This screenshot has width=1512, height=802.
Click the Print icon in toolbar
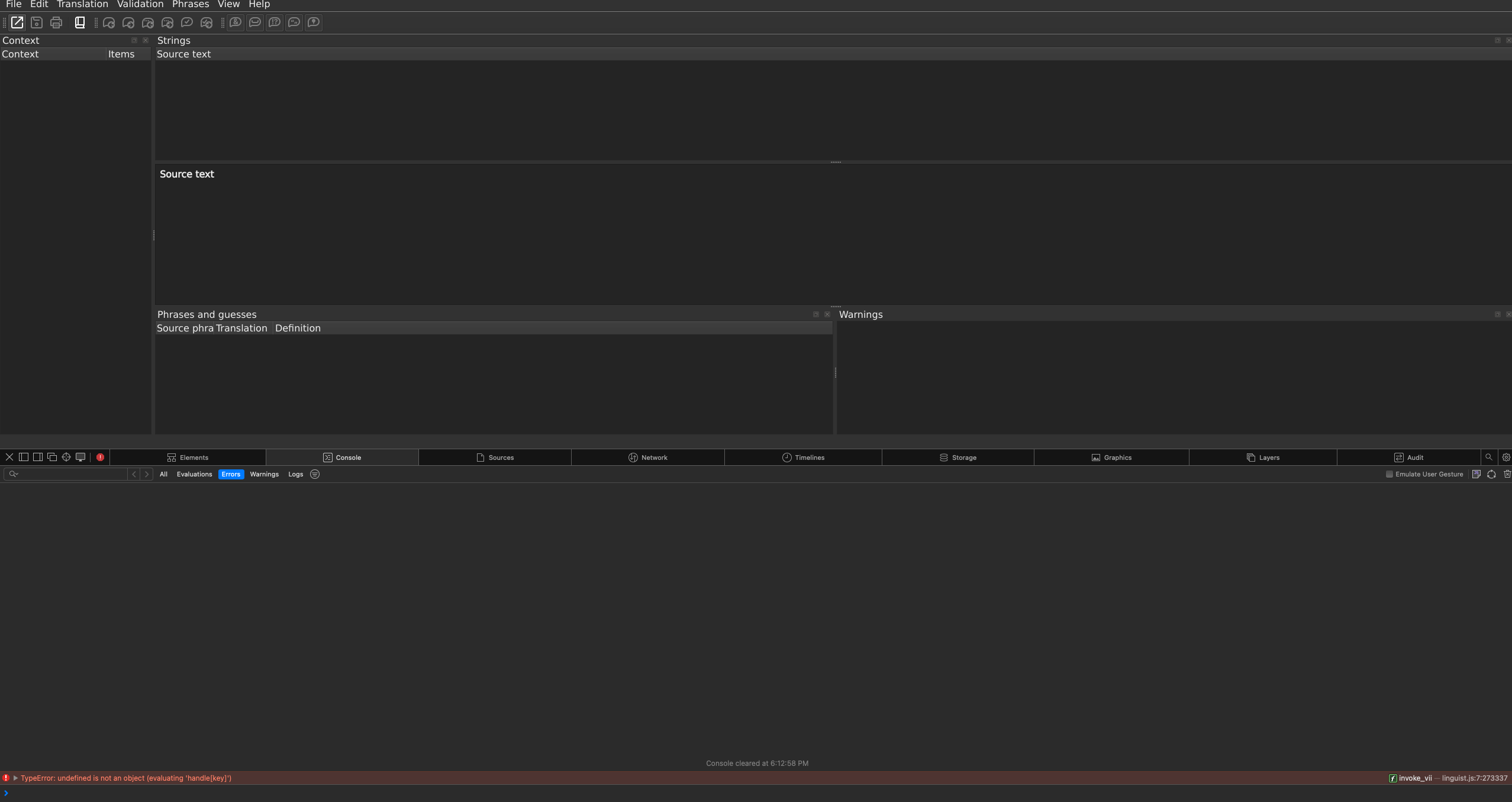point(56,22)
